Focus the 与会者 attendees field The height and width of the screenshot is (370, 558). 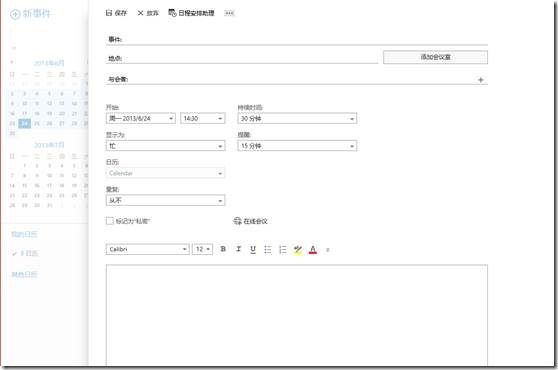click(x=296, y=79)
